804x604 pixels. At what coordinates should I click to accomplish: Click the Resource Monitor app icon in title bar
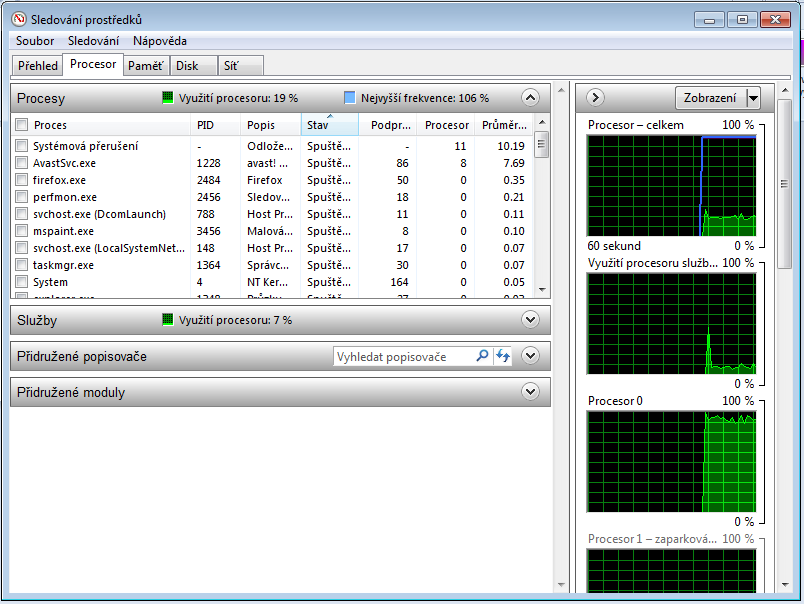[19, 19]
